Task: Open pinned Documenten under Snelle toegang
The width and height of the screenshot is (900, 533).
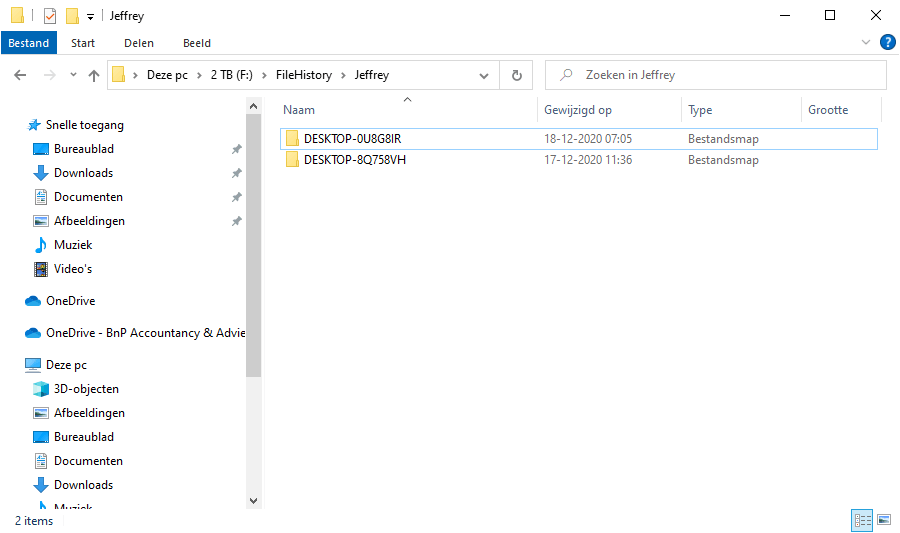Action: (x=88, y=197)
